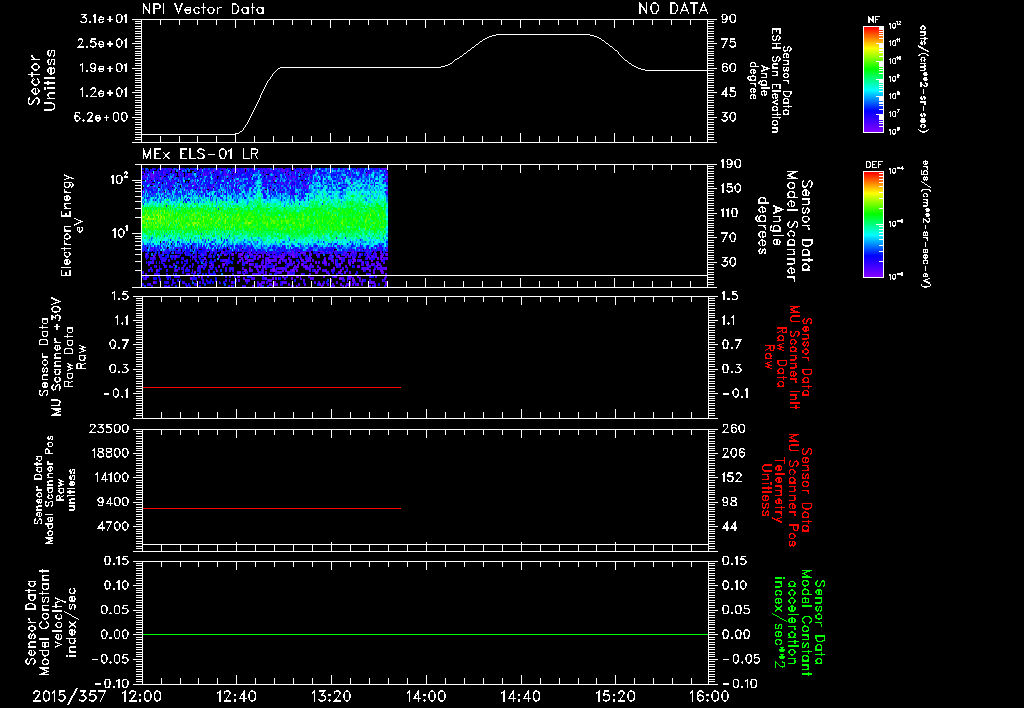Click the DEF energy flux color bar
Viewport: 1024px width, 708px height.
point(873,224)
